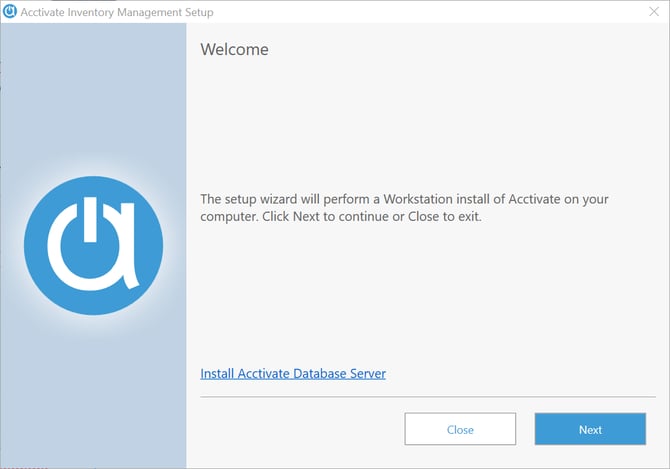This screenshot has width=670, height=469.
Task: Click the "Acctivate Inventory Management Setup" window title
Action: [x=117, y=12]
